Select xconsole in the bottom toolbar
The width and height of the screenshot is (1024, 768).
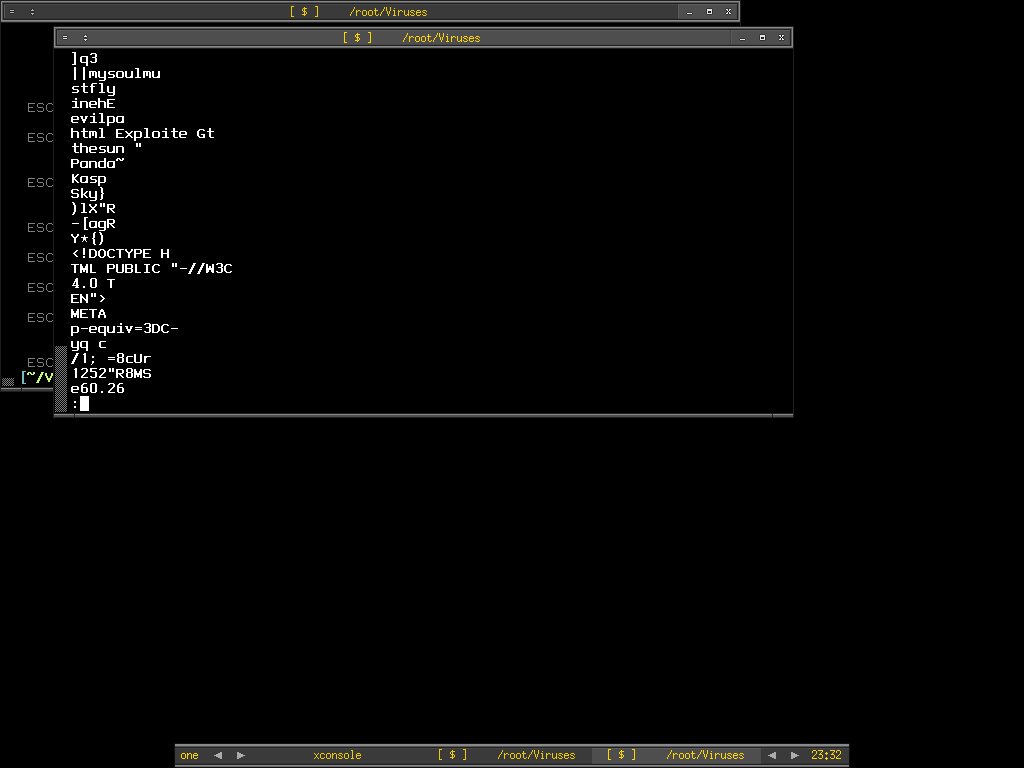pos(337,755)
